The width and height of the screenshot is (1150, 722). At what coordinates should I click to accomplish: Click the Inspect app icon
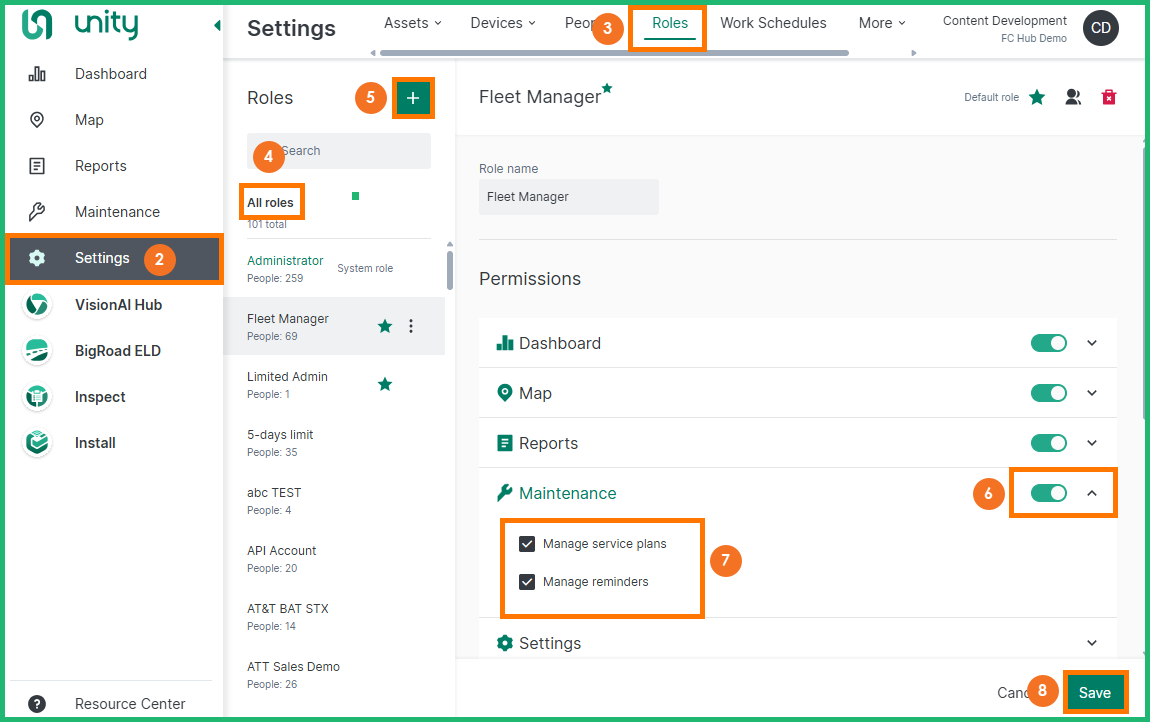[x=37, y=397]
